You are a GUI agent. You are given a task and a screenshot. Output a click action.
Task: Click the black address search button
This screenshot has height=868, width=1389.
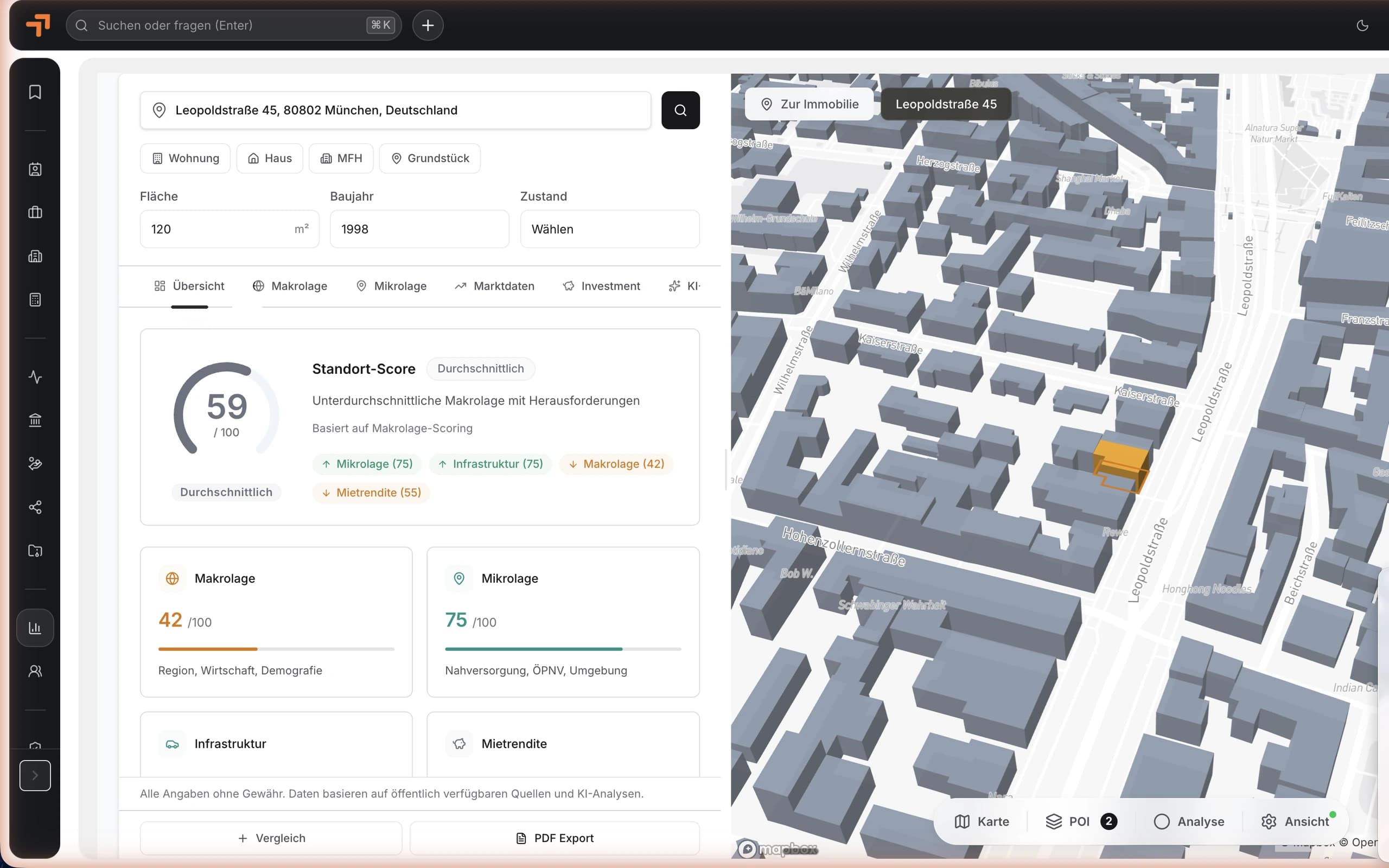click(680, 110)
